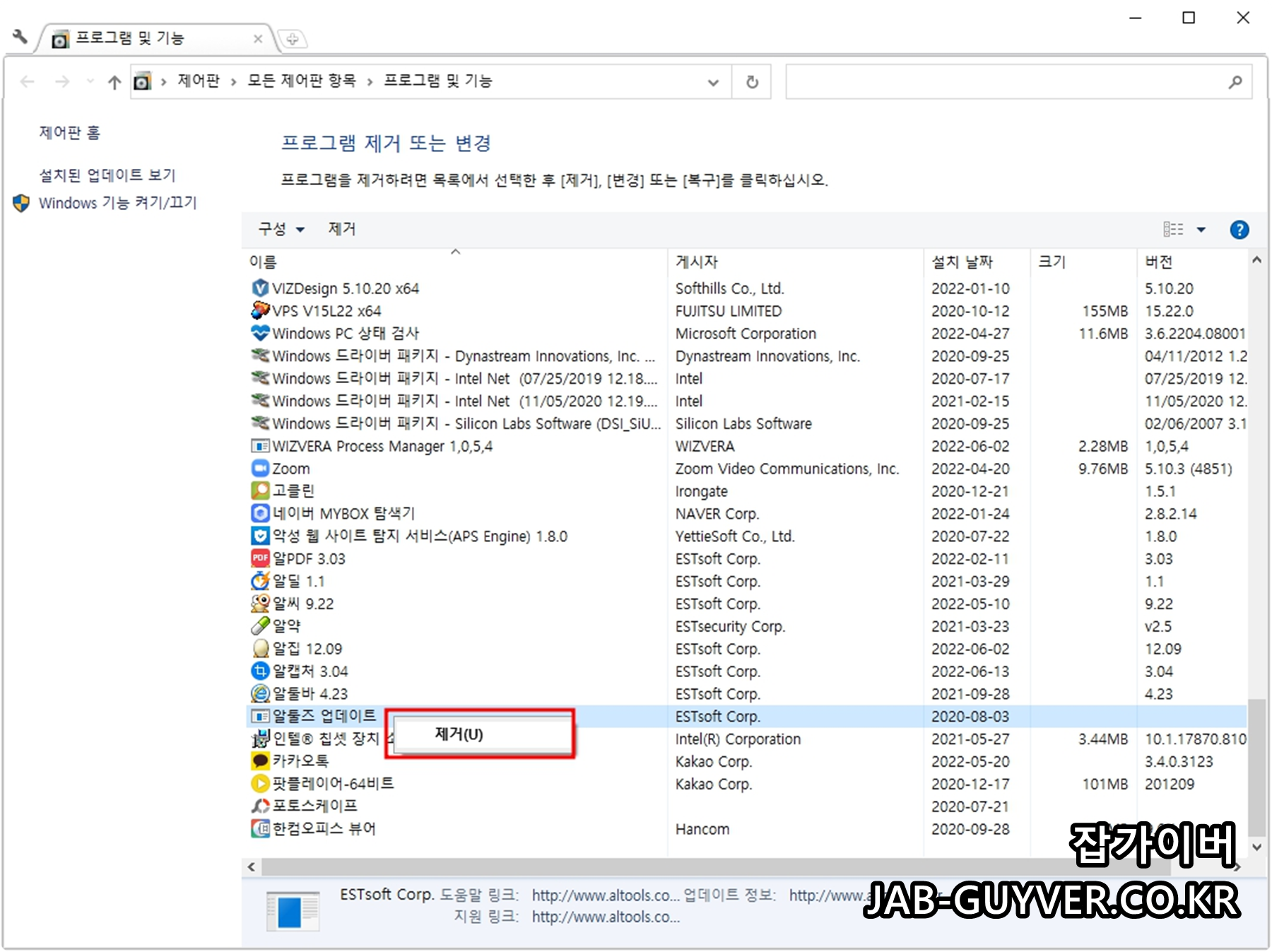The height and width of the screenshot is (952, 1272).
Task: Click the blue help question mark icon
Action: pos(1239,230)
